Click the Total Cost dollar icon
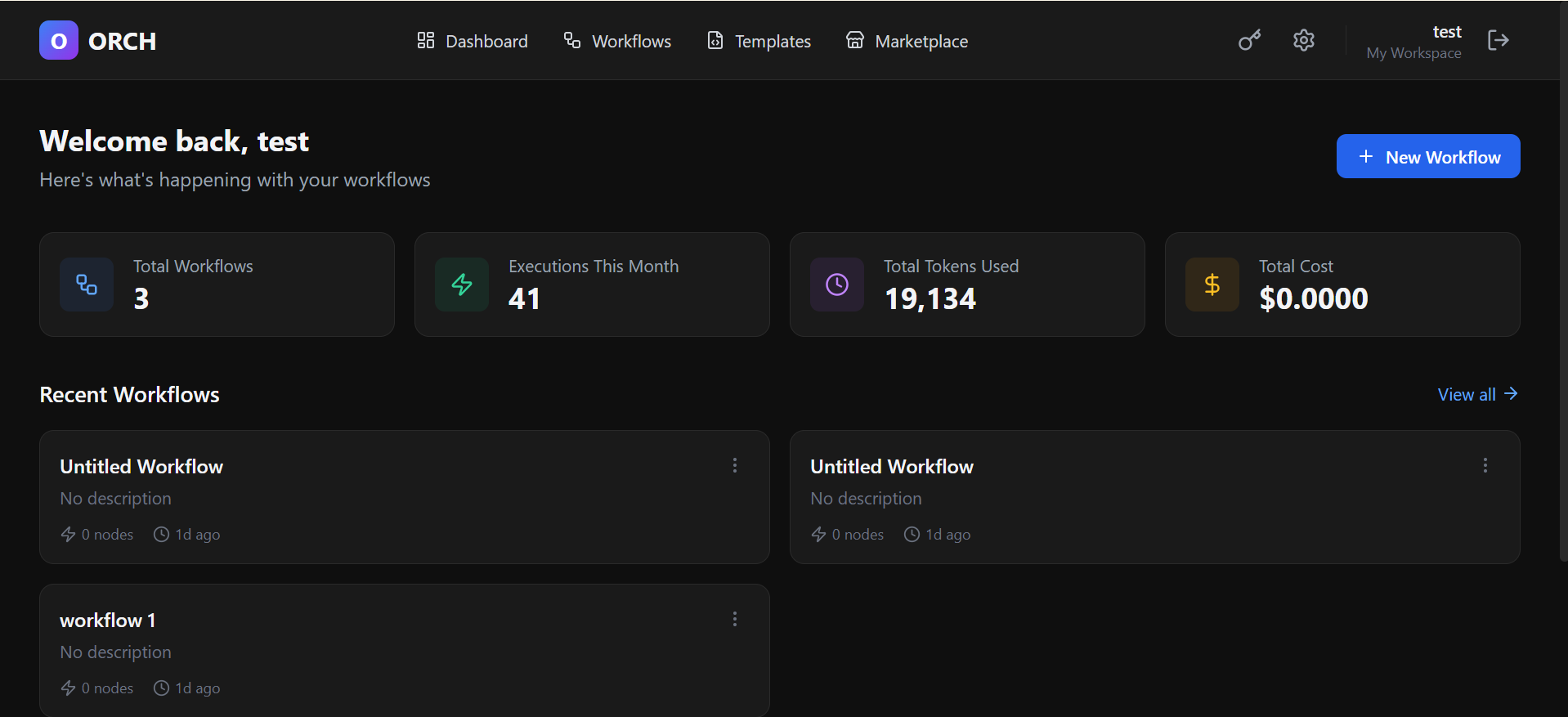The image size is (1568, 717). (1212, 285)
